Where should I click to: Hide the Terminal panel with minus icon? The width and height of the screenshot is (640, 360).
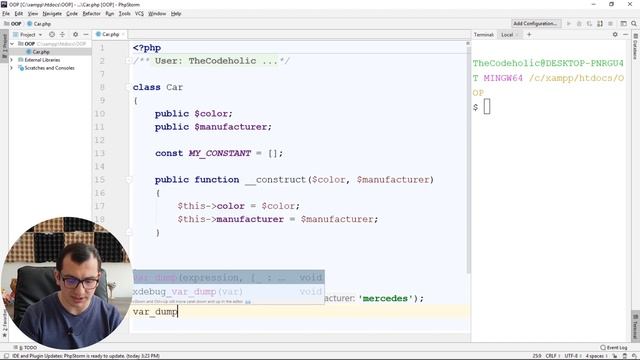point(625,35)
